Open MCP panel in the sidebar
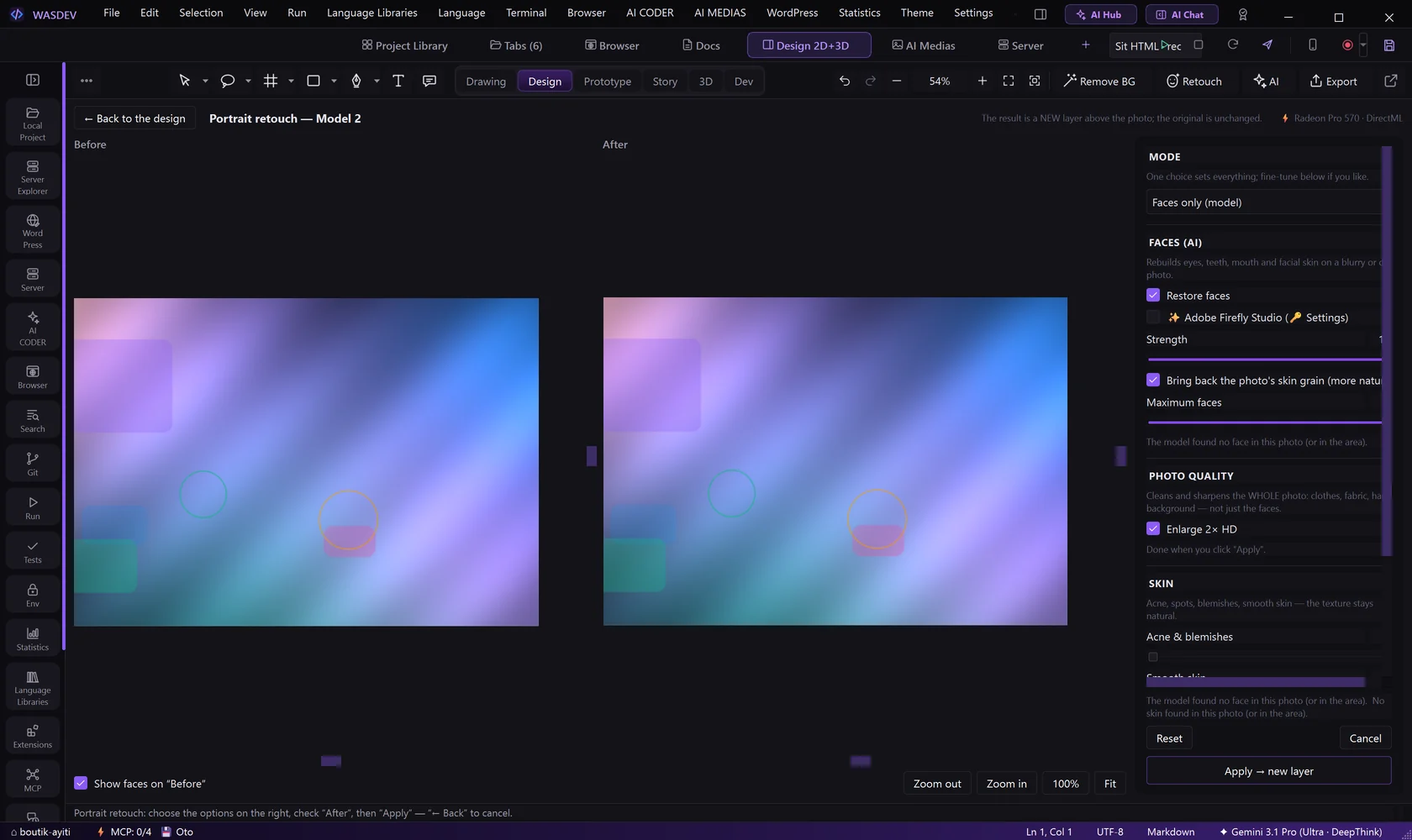This screenshot has width=1412, height=840. click(x=33, y=780)
